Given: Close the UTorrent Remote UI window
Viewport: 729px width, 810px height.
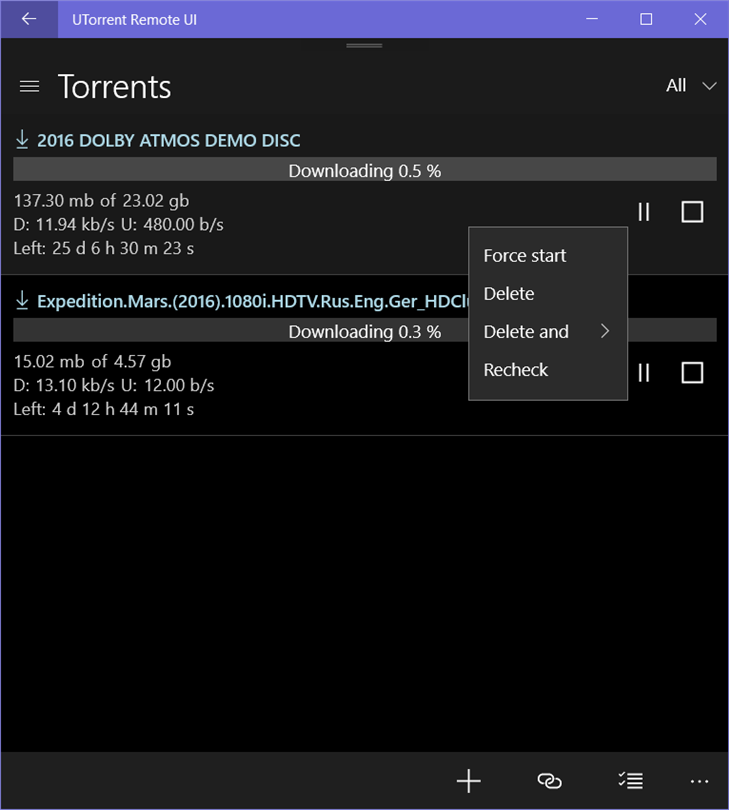Looking at the screenshot, I should [x=700, y=19].
